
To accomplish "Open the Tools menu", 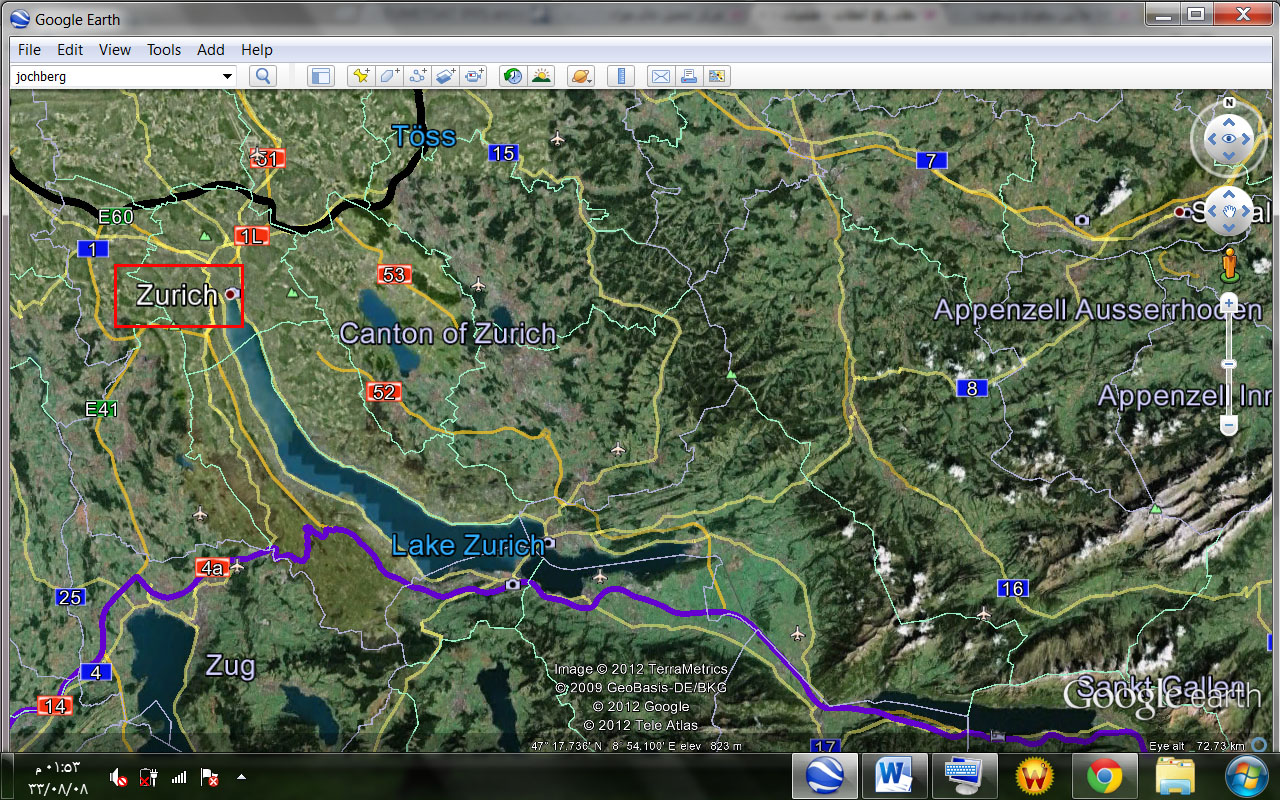I will click(164, 49).
